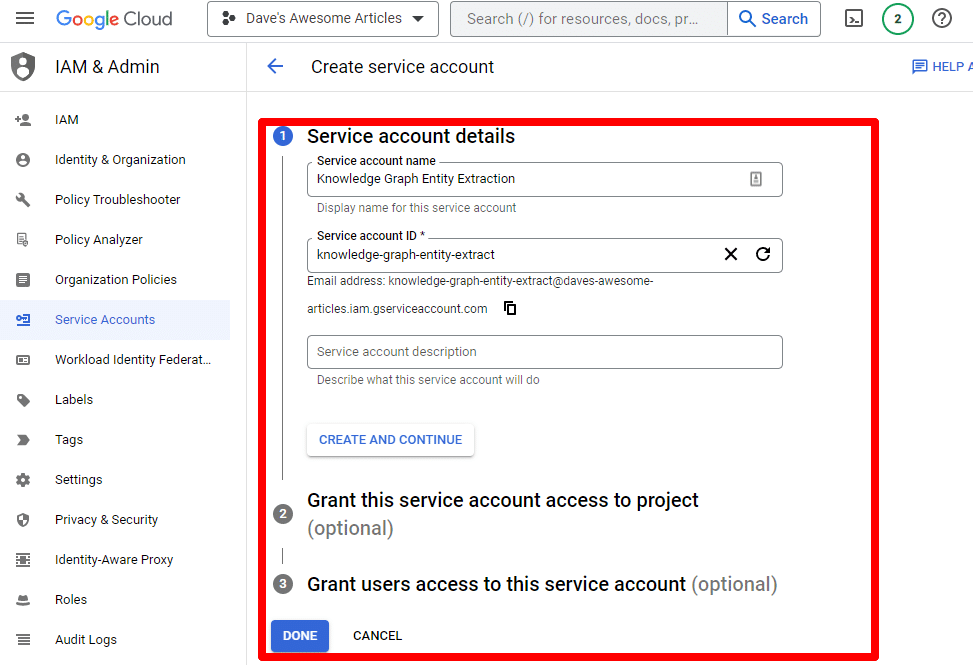Open the Cloud Shell terminal icon
Image resolution: width=973 pixels, height=665 pixels.
[x=853, y=19]
